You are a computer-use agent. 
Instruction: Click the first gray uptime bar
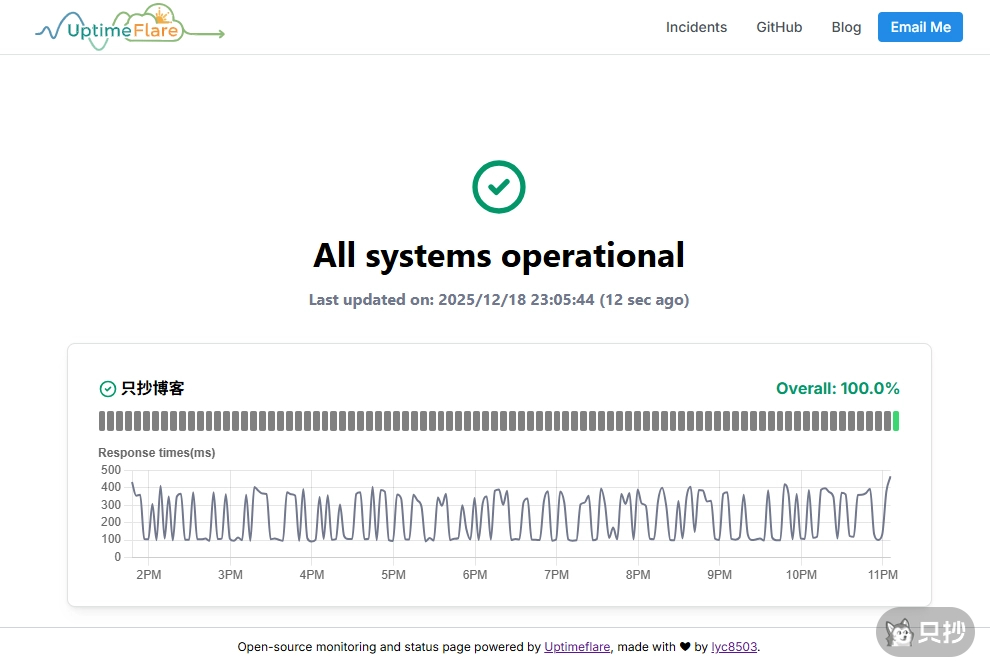(103, 421)
